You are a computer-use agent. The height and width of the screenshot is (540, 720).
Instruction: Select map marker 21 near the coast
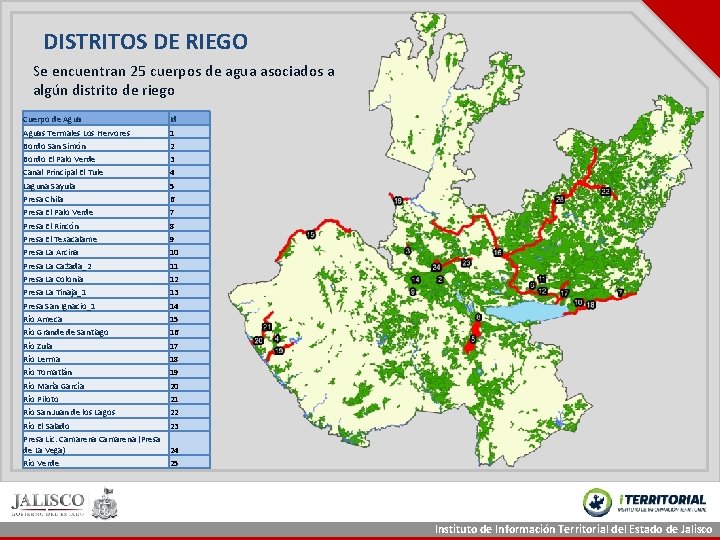tap(267, 327)
